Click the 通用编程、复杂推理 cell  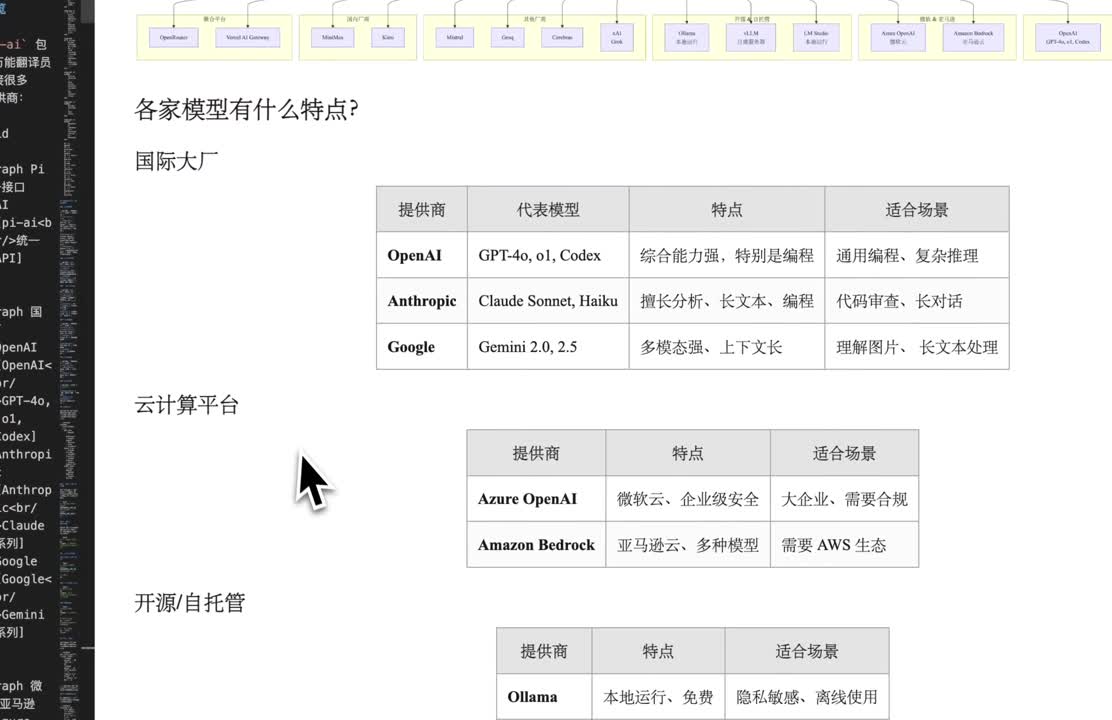(917, 255)
